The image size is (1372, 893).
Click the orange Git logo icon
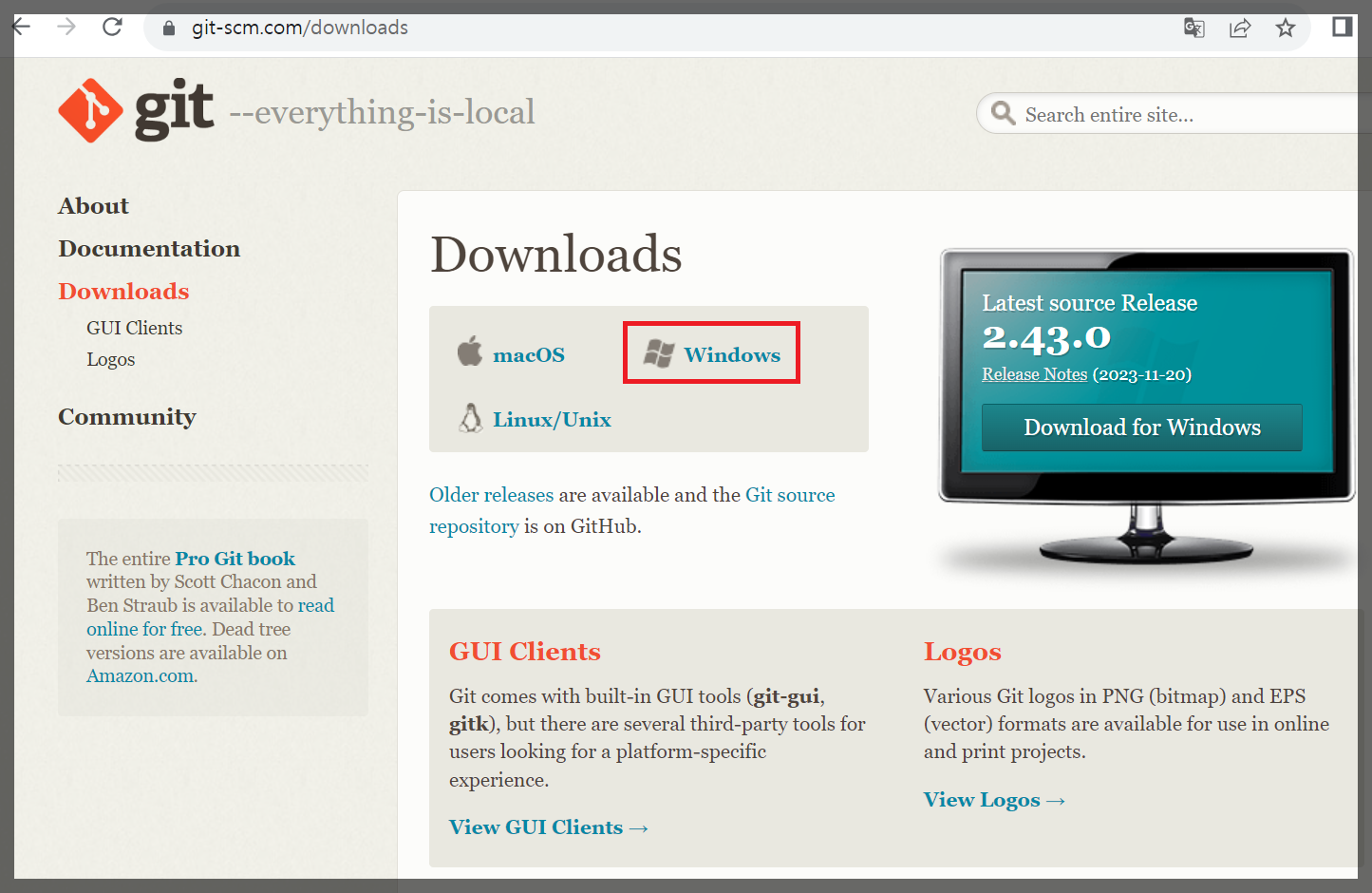[x=90, y=110]
